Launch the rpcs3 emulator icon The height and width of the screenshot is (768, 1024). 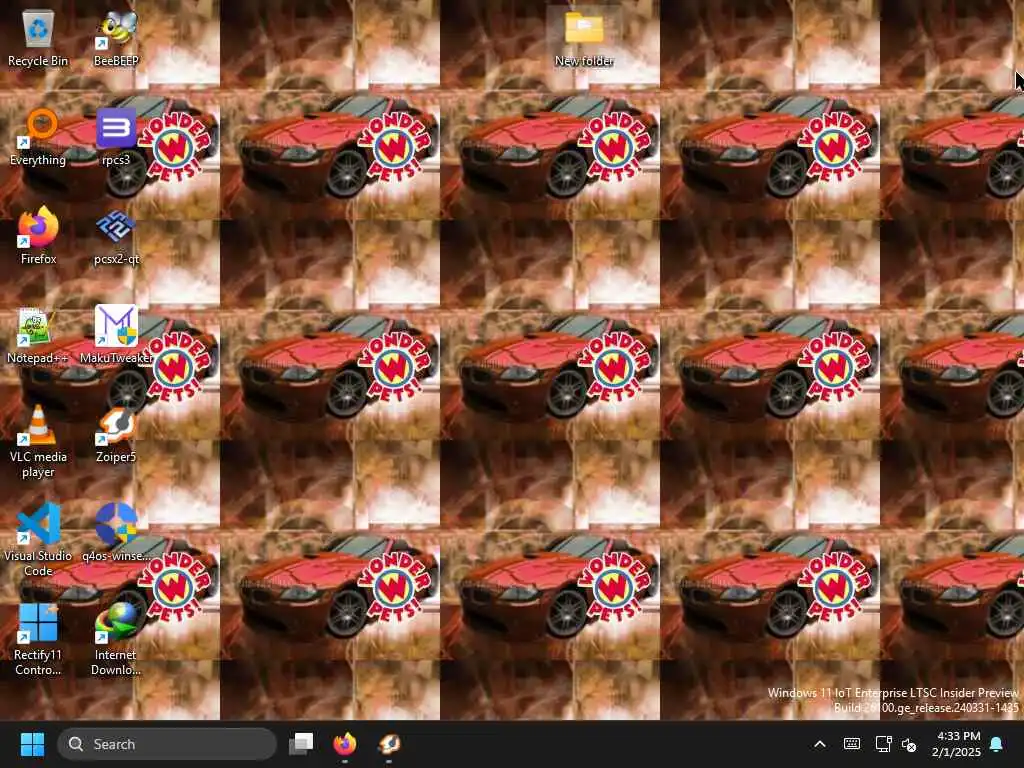[116, 138]
